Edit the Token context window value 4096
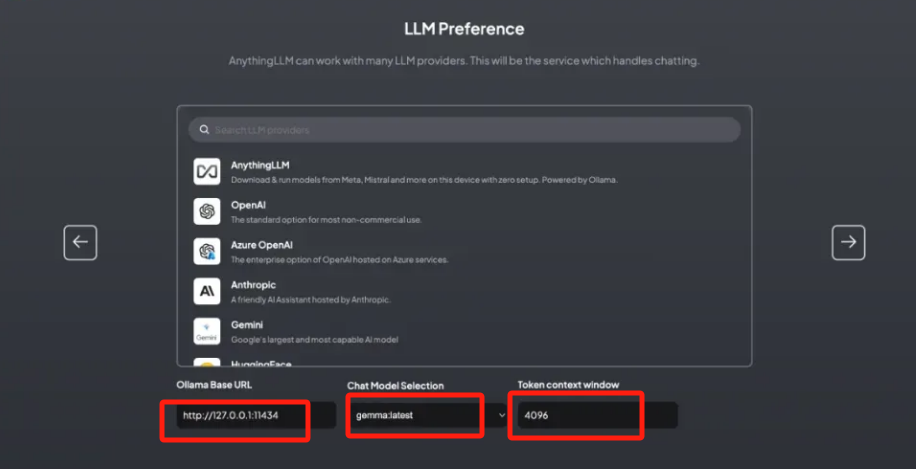Screen dimensions: 916x469 (x=597, y=415)
